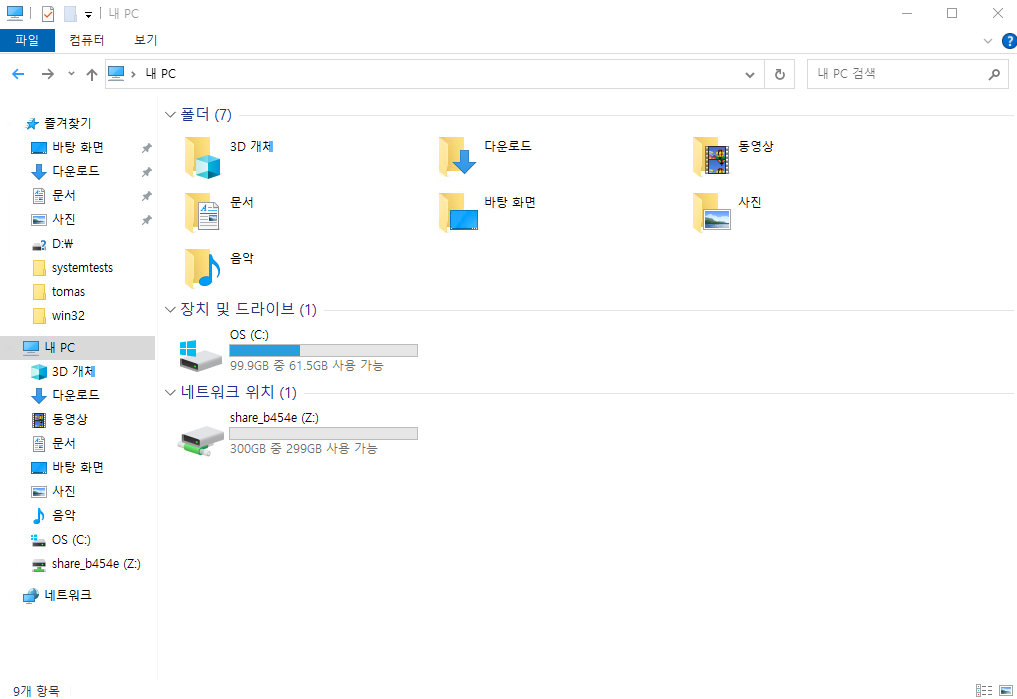
Task: Open the 다운로드 folder icon in main pane
Action: (x=457, y=156)
